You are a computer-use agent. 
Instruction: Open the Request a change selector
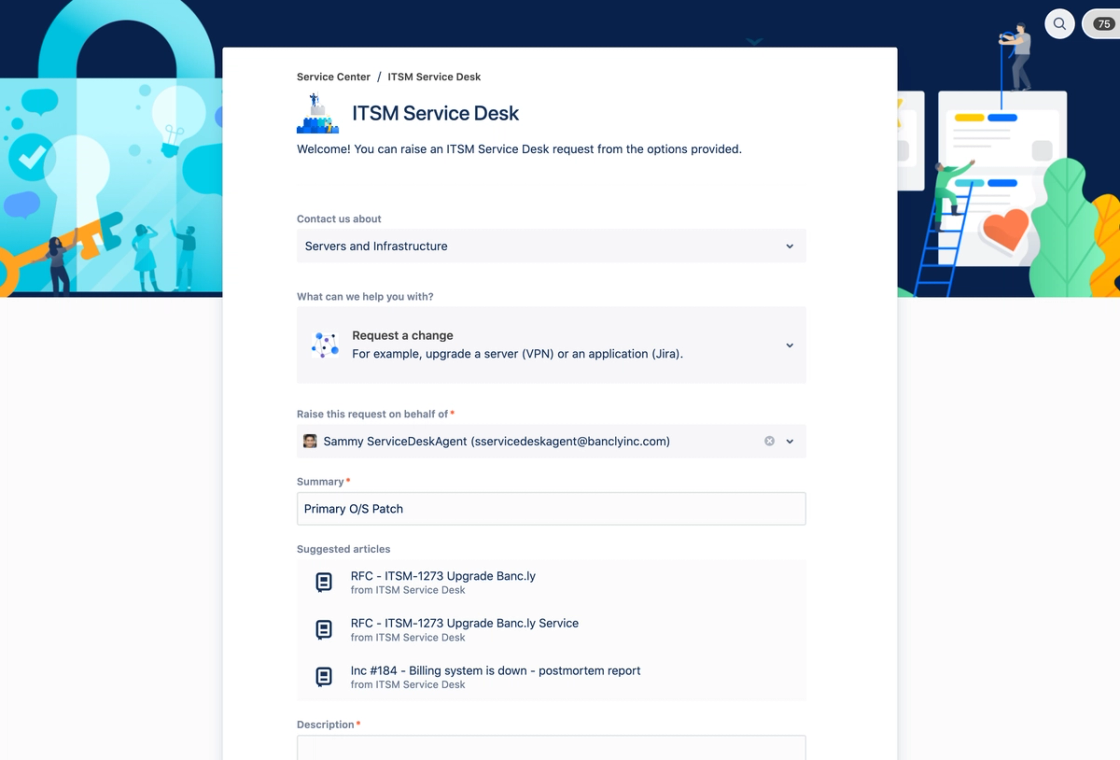[551, 345]
